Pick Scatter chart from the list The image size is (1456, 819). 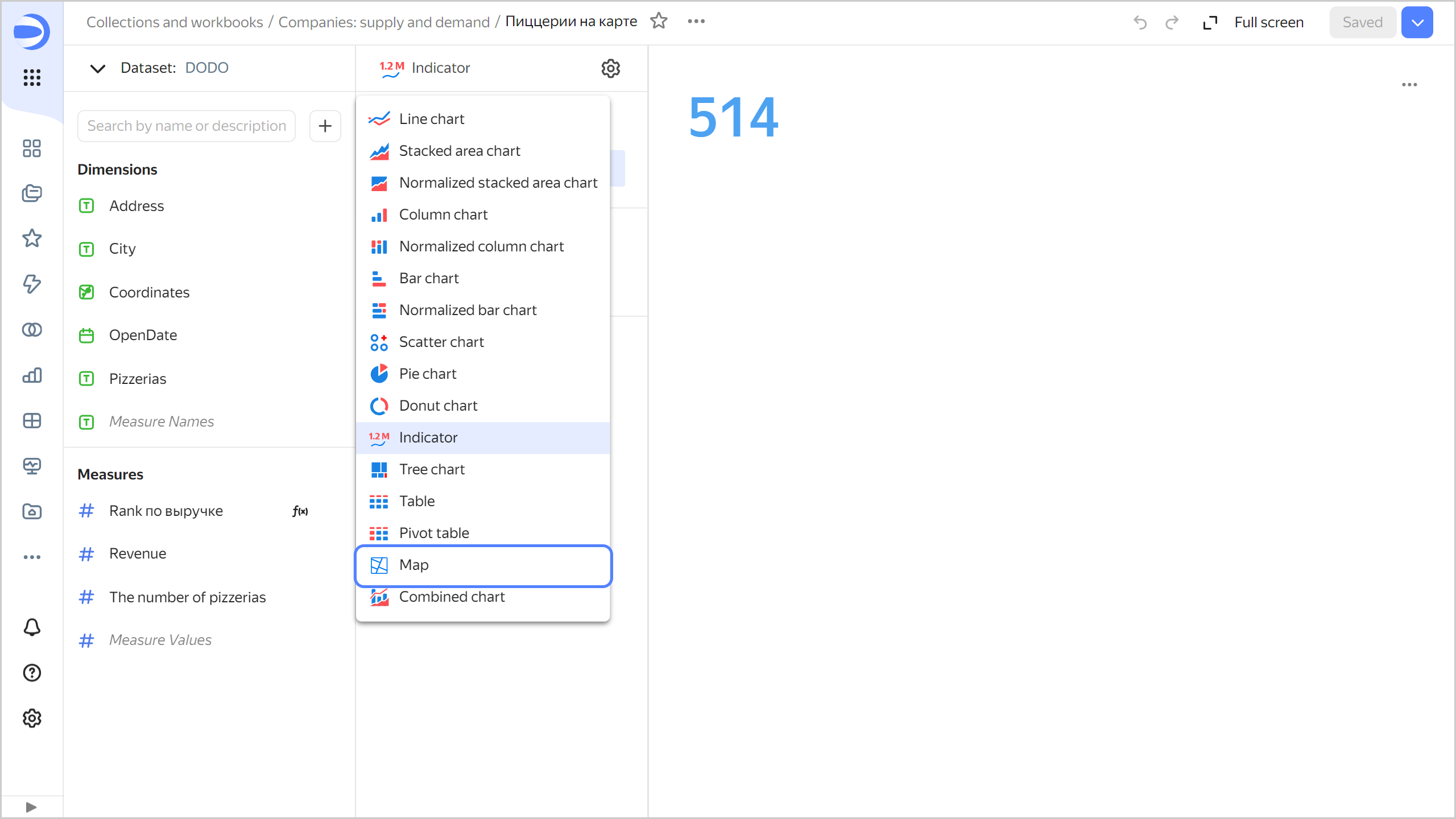pos(441,342)
